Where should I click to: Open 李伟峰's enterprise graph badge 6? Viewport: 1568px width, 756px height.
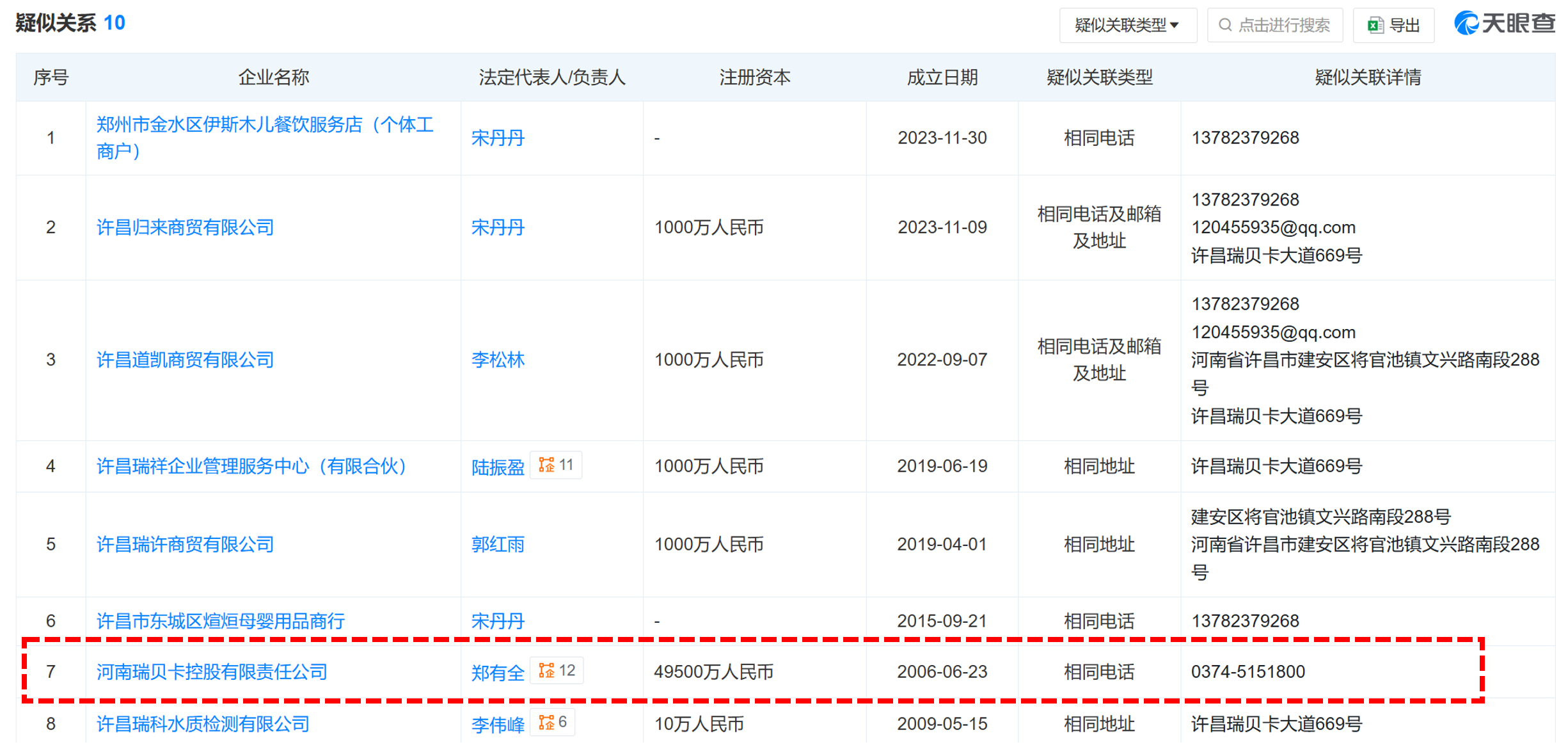pyautogui.click(x=552, y=723)
